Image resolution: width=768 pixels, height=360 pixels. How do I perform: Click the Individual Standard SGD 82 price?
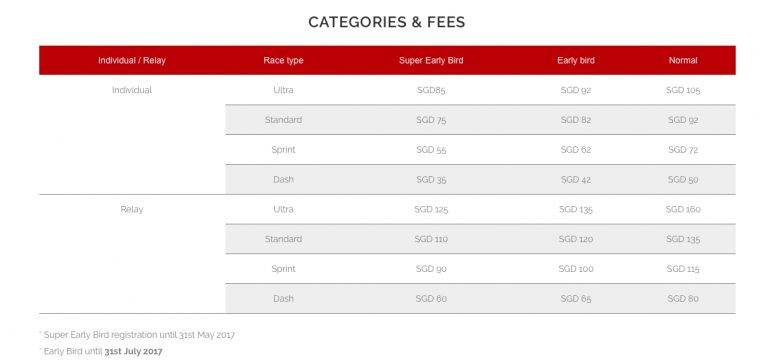click(x=576, y=120)
